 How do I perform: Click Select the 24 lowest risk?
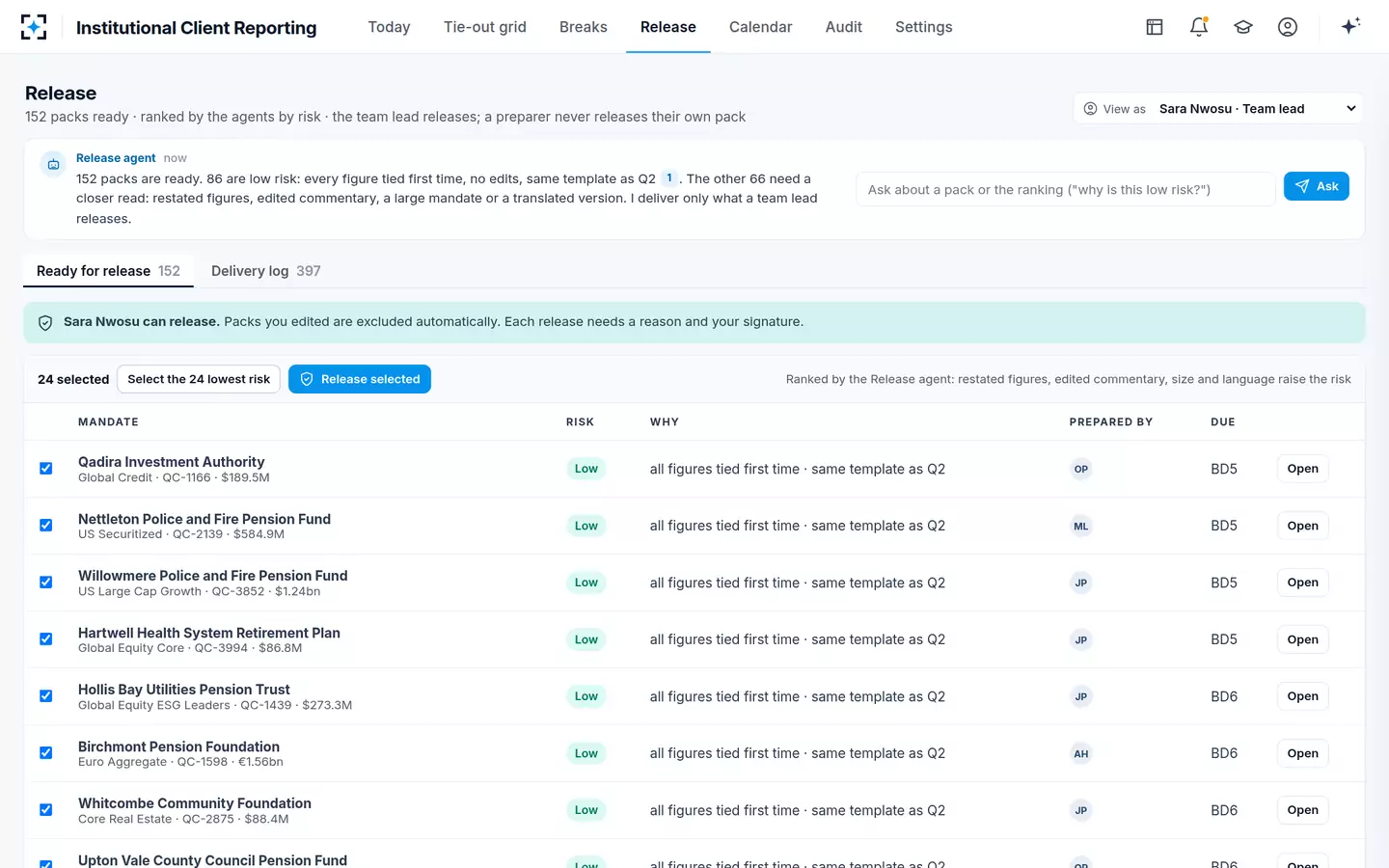[199, 379]
